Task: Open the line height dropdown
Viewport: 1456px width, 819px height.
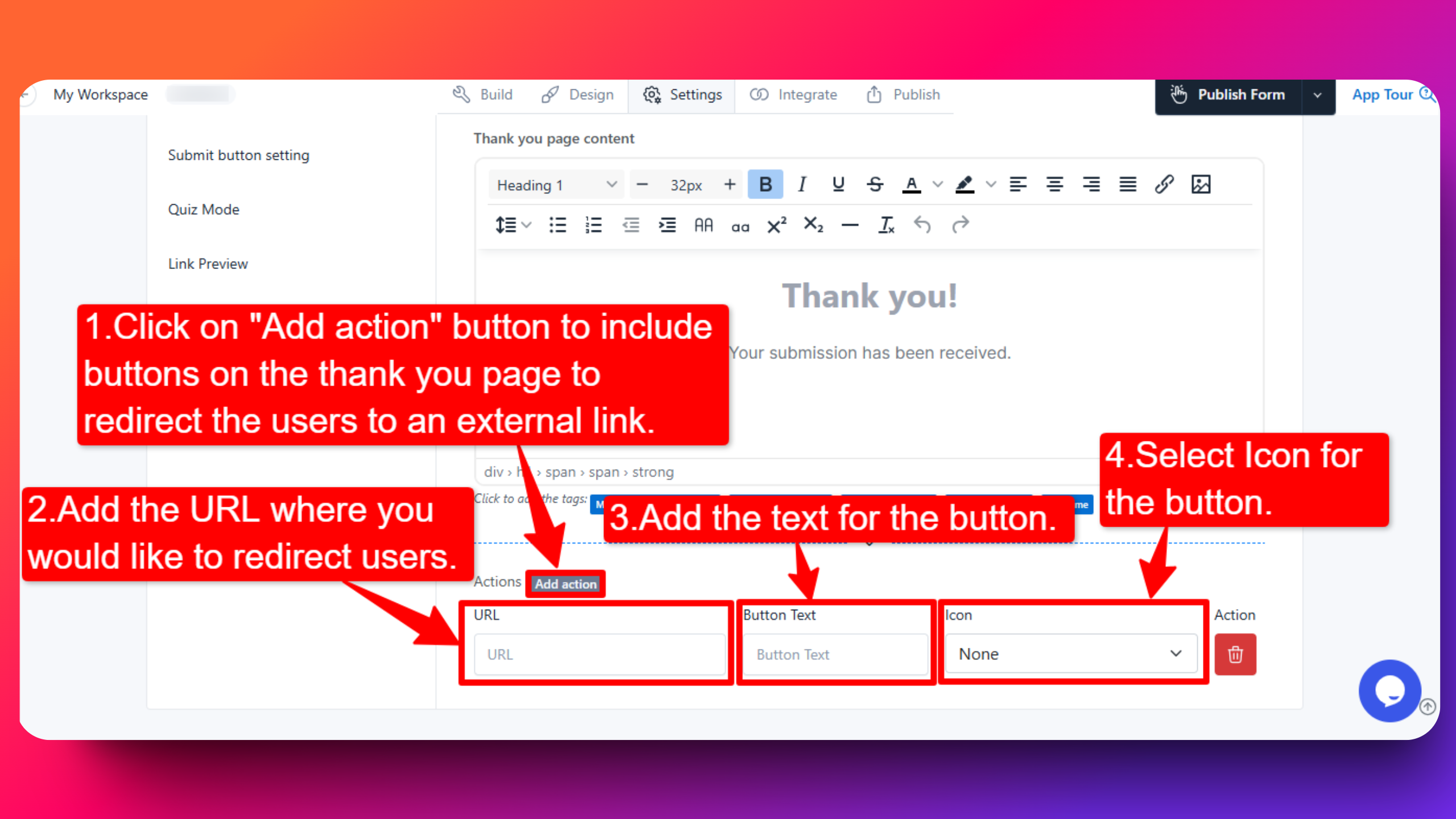Action: (513, 225)
